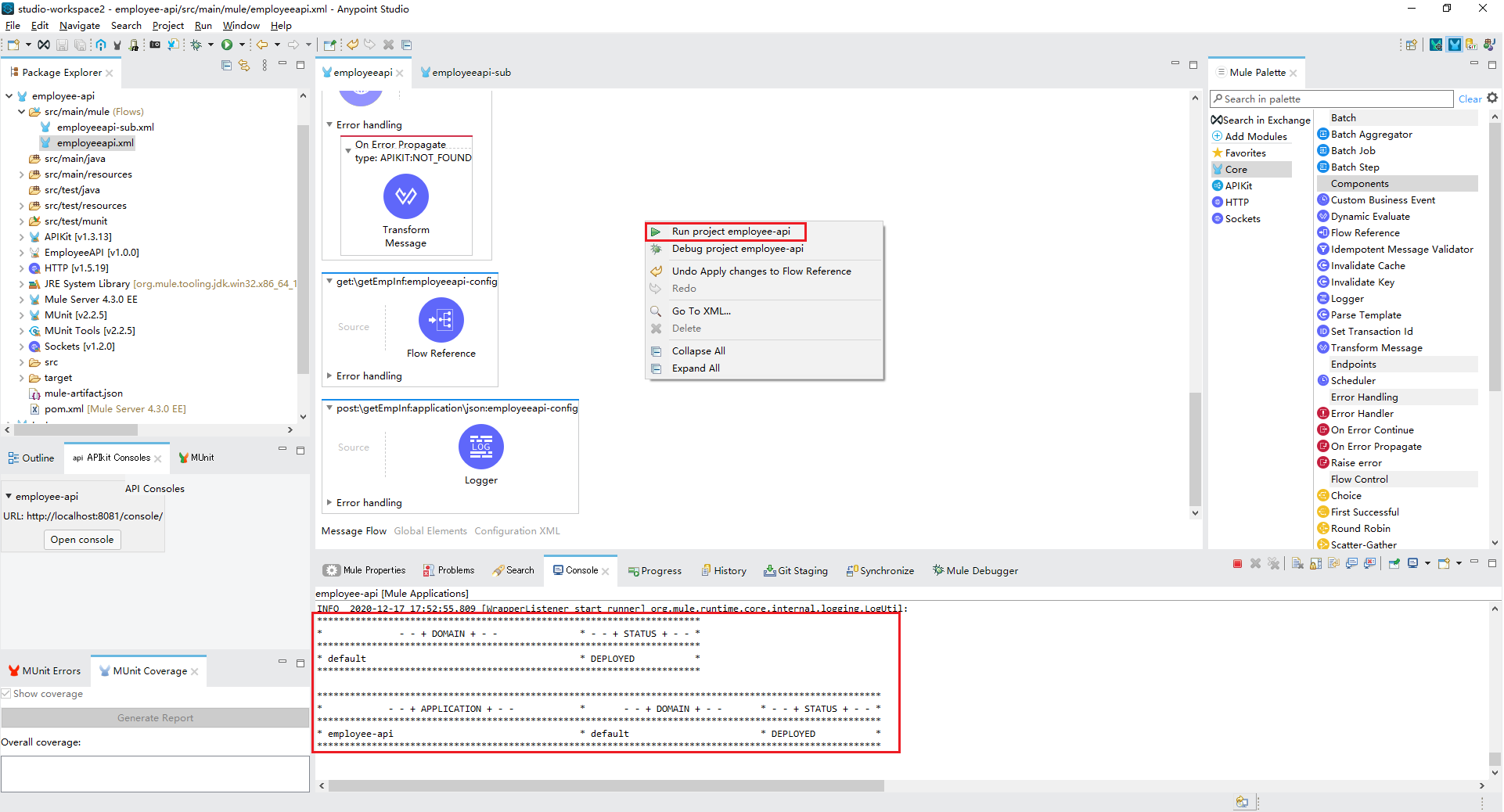Click the Search in palette field
This screenshot has width=1504, height=812.
coord(1332,99)
